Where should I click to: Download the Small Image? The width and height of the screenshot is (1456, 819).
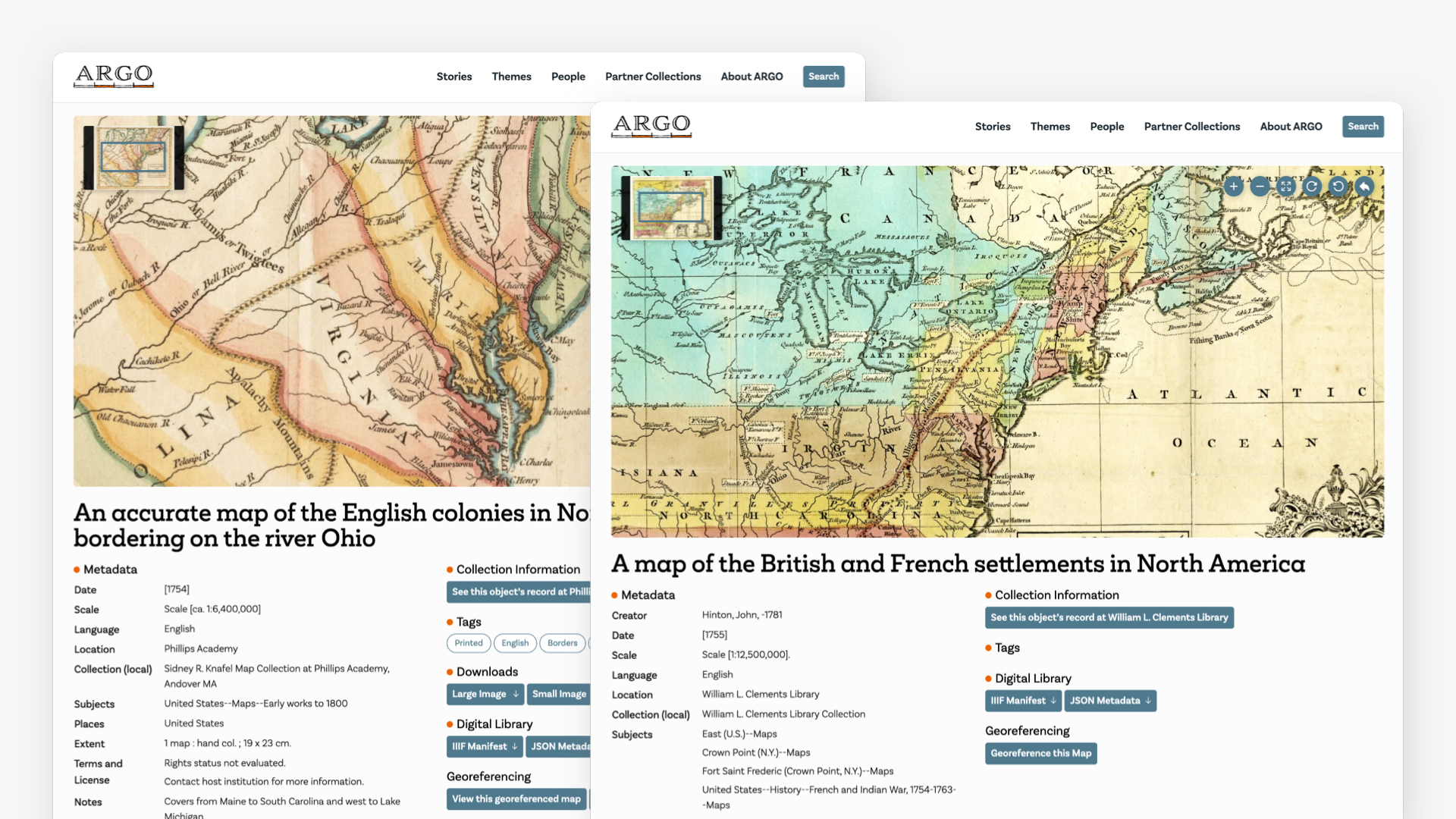[x=559, y=694]
